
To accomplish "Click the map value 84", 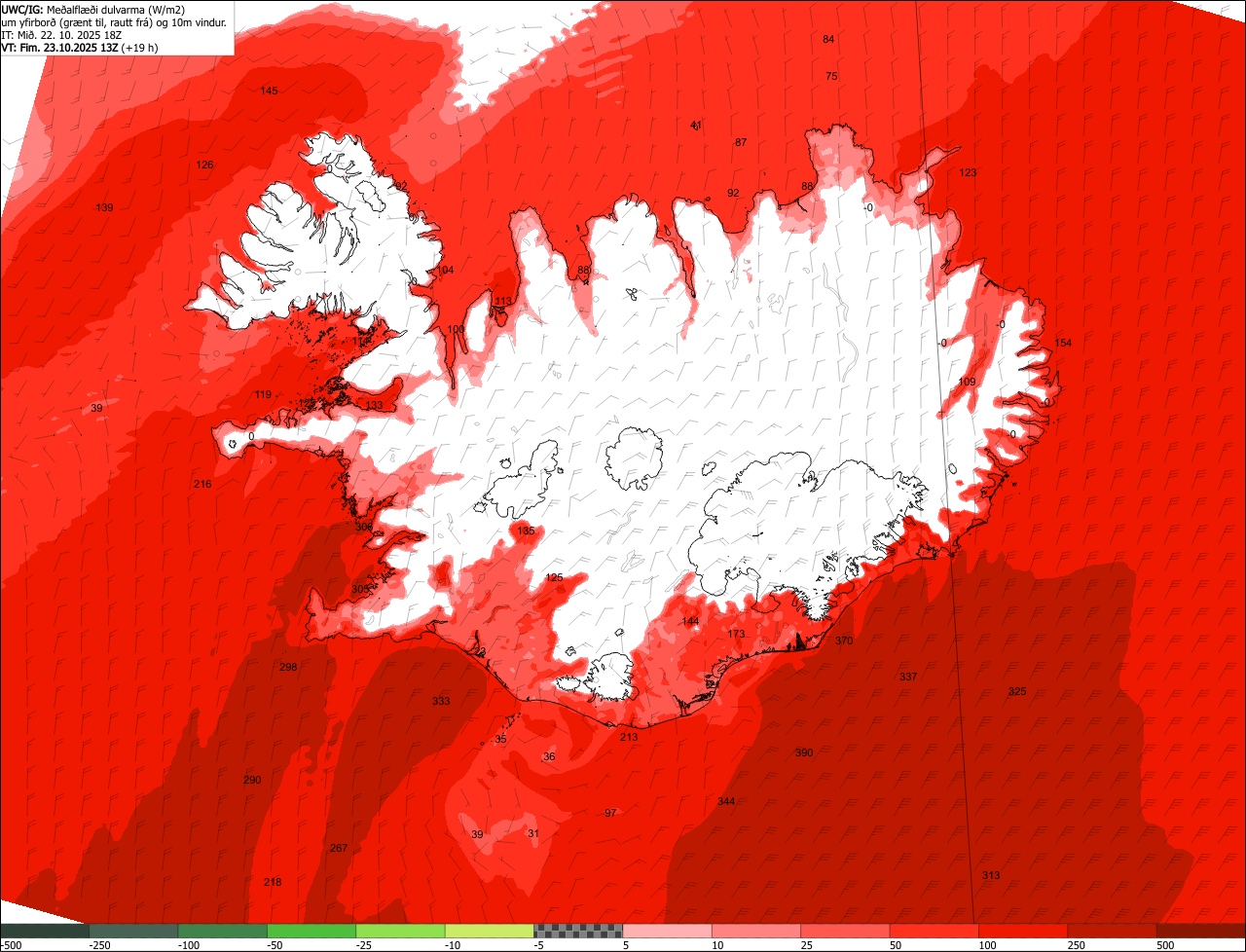I will pos(828,39).
